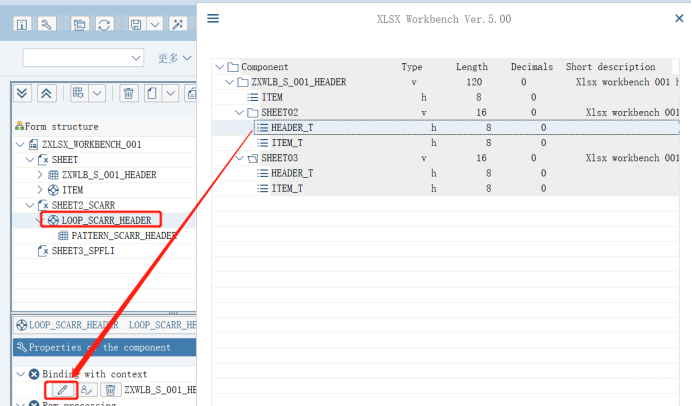The height and width of the screenshot is (406, 692).
Task: Collapse the SHEET03 folder in dialog
Action: 239,158
